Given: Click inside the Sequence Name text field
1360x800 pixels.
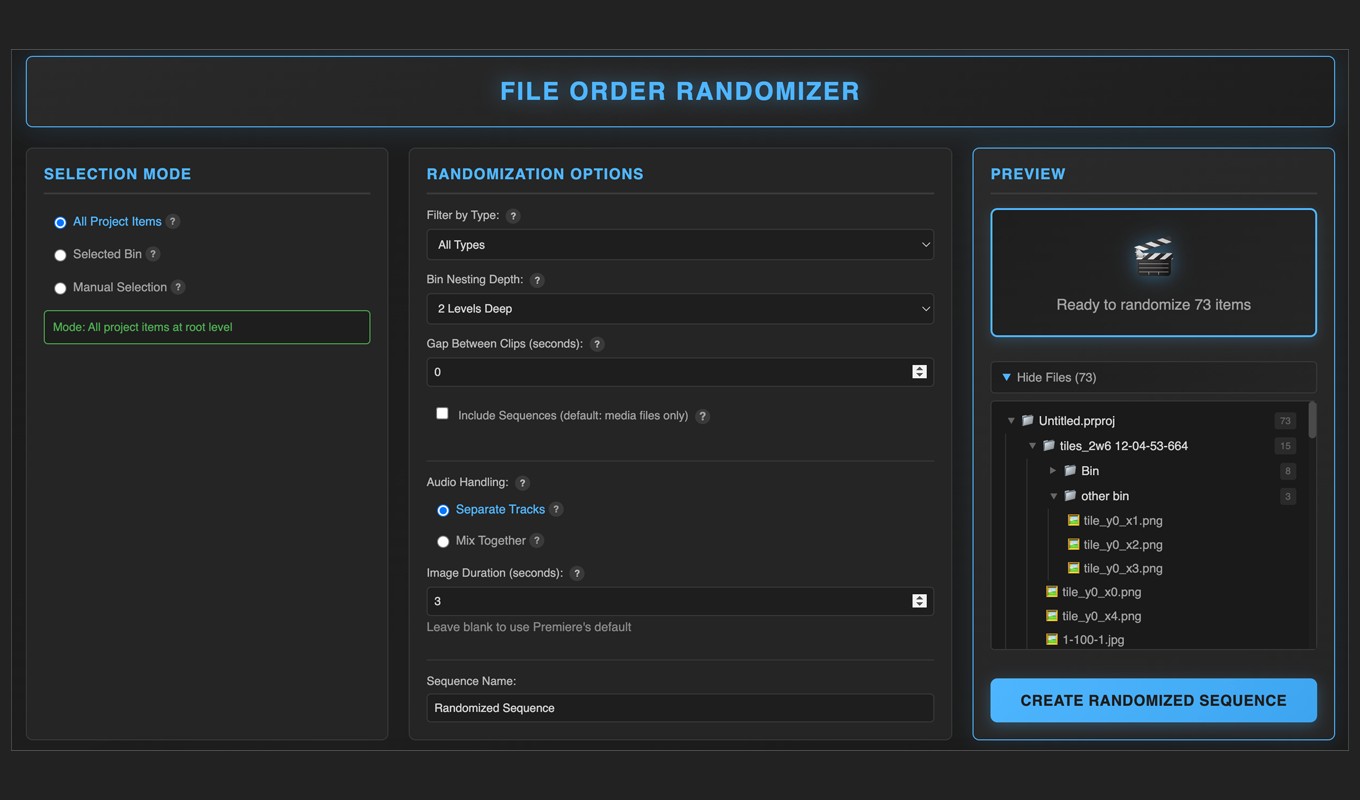Looking at the screenshot, I should pos(680,707).
